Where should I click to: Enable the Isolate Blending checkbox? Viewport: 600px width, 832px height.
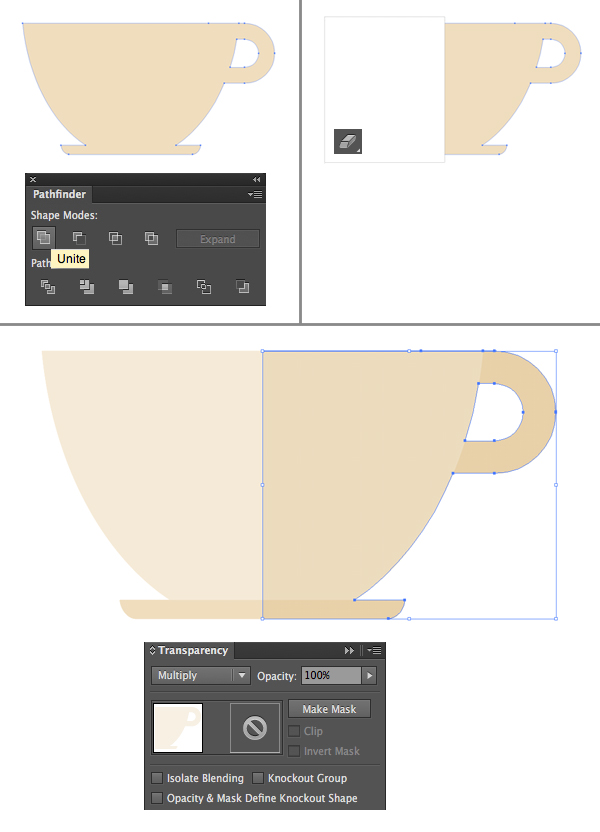(x=157, y=778)
